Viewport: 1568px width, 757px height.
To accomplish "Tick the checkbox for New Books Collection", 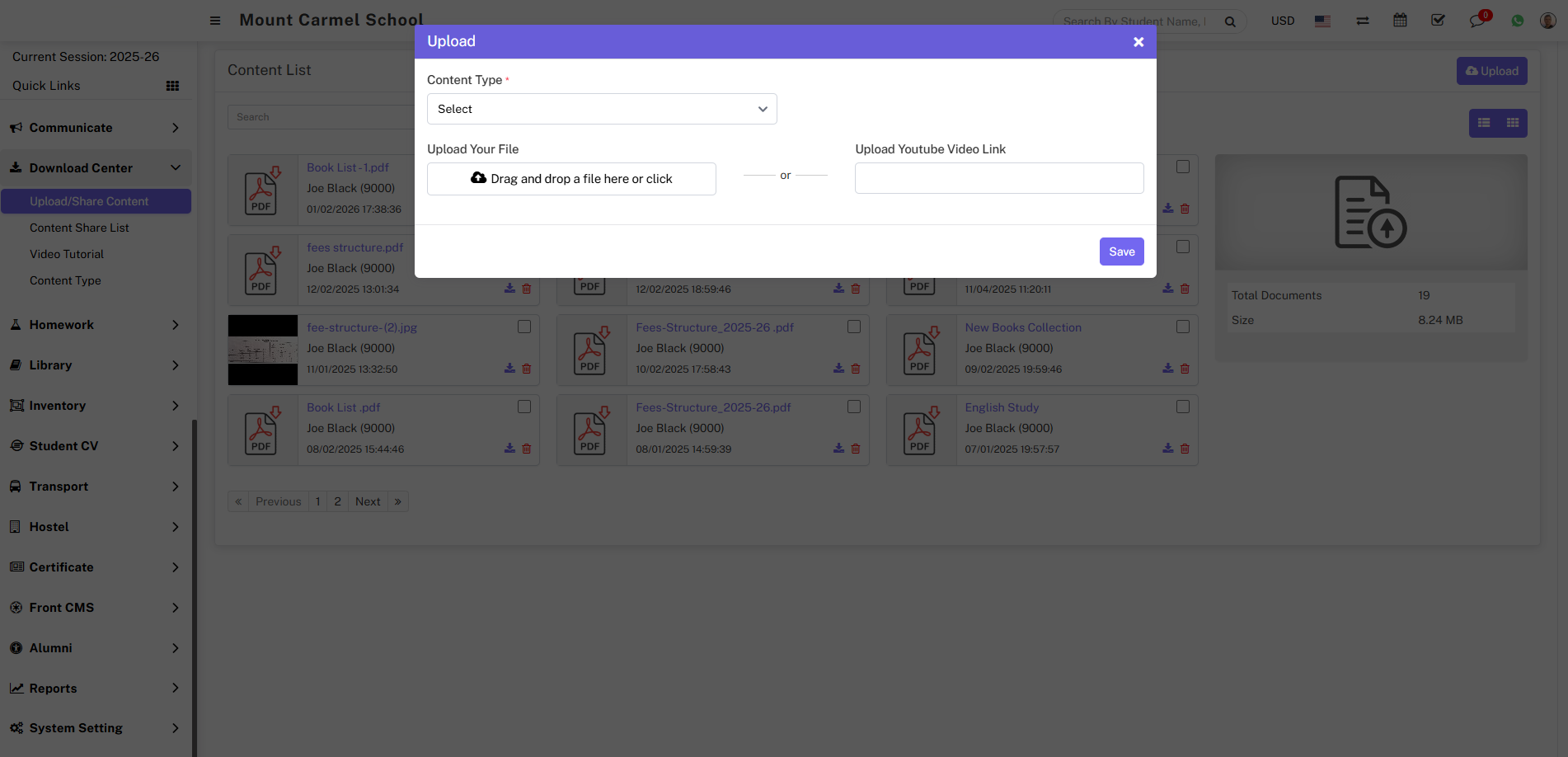I will coord(1182,327).
